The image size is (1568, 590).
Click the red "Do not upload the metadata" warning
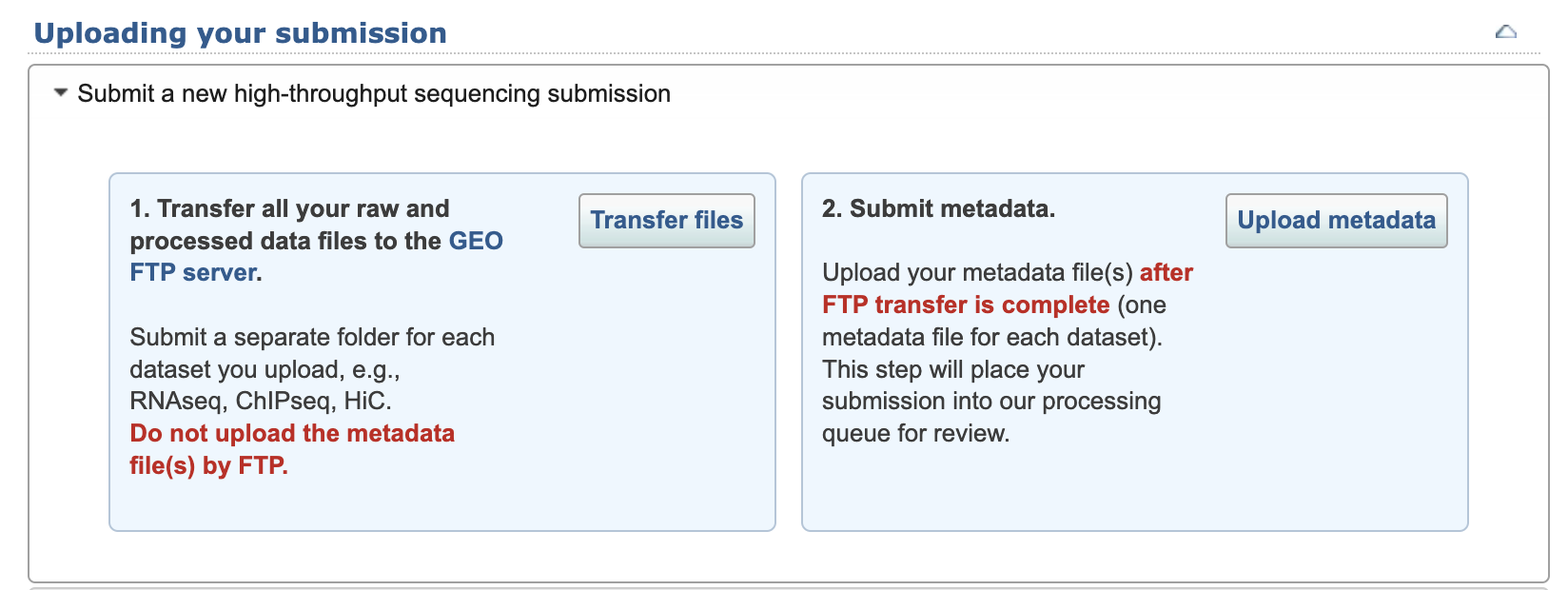pos(292,434)
